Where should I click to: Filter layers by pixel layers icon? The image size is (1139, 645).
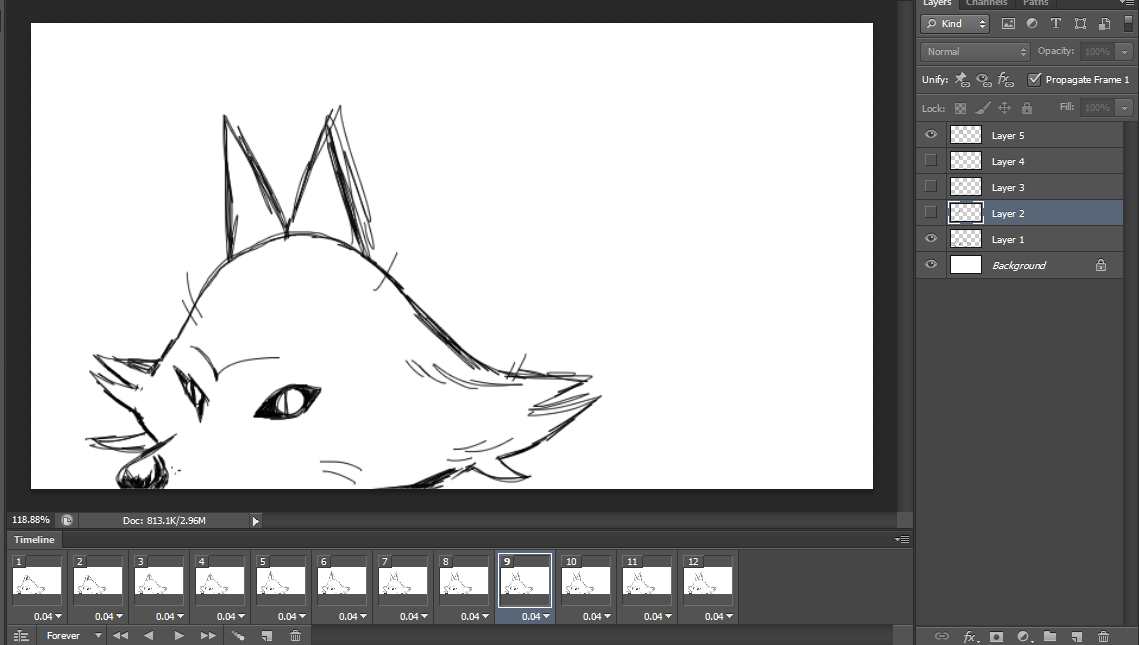[x=1008, y=23]
